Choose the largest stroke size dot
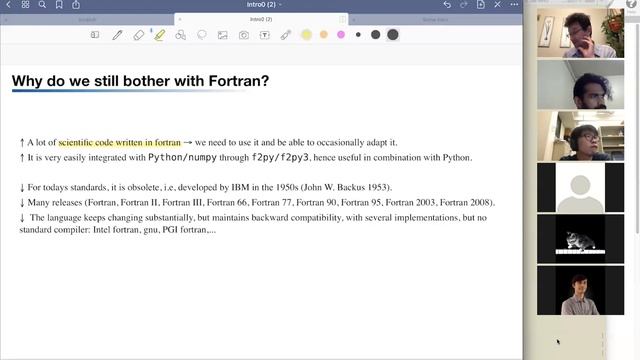This screenshot has width=640, height=360. (x=393, y=35)
